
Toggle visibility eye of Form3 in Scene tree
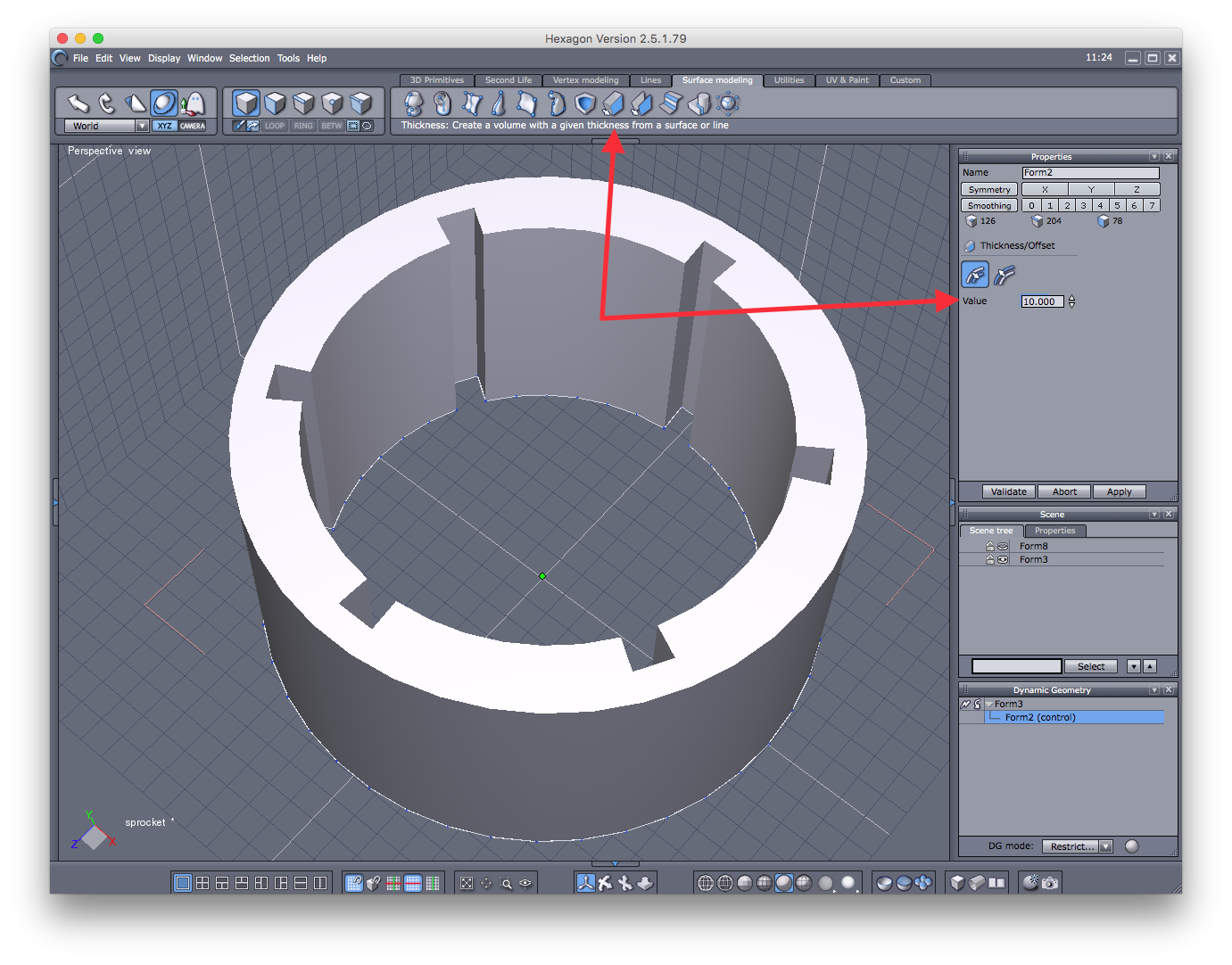pos(1003,559)
